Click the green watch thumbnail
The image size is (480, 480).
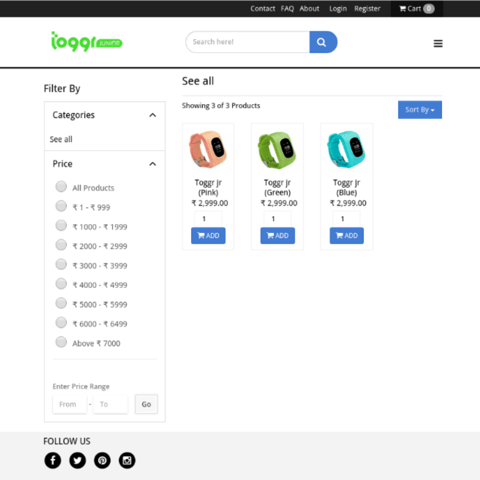click(x=277, y=150)
